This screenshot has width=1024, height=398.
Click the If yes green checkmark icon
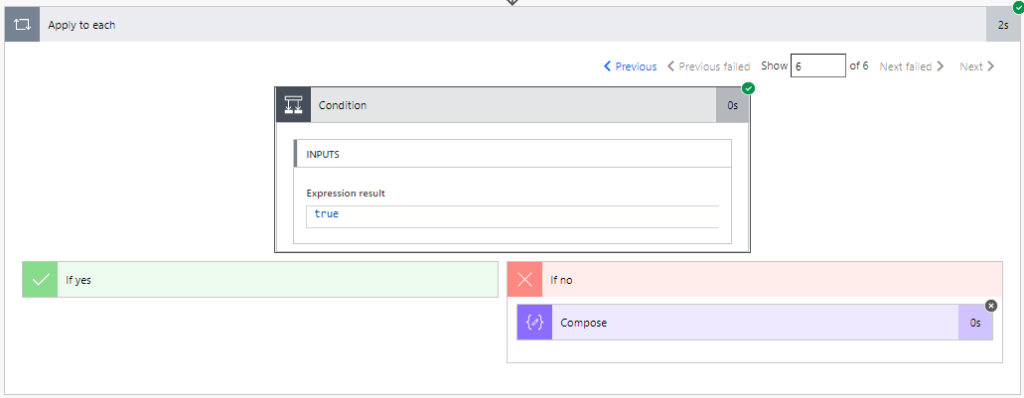click(x=40, y=280)
